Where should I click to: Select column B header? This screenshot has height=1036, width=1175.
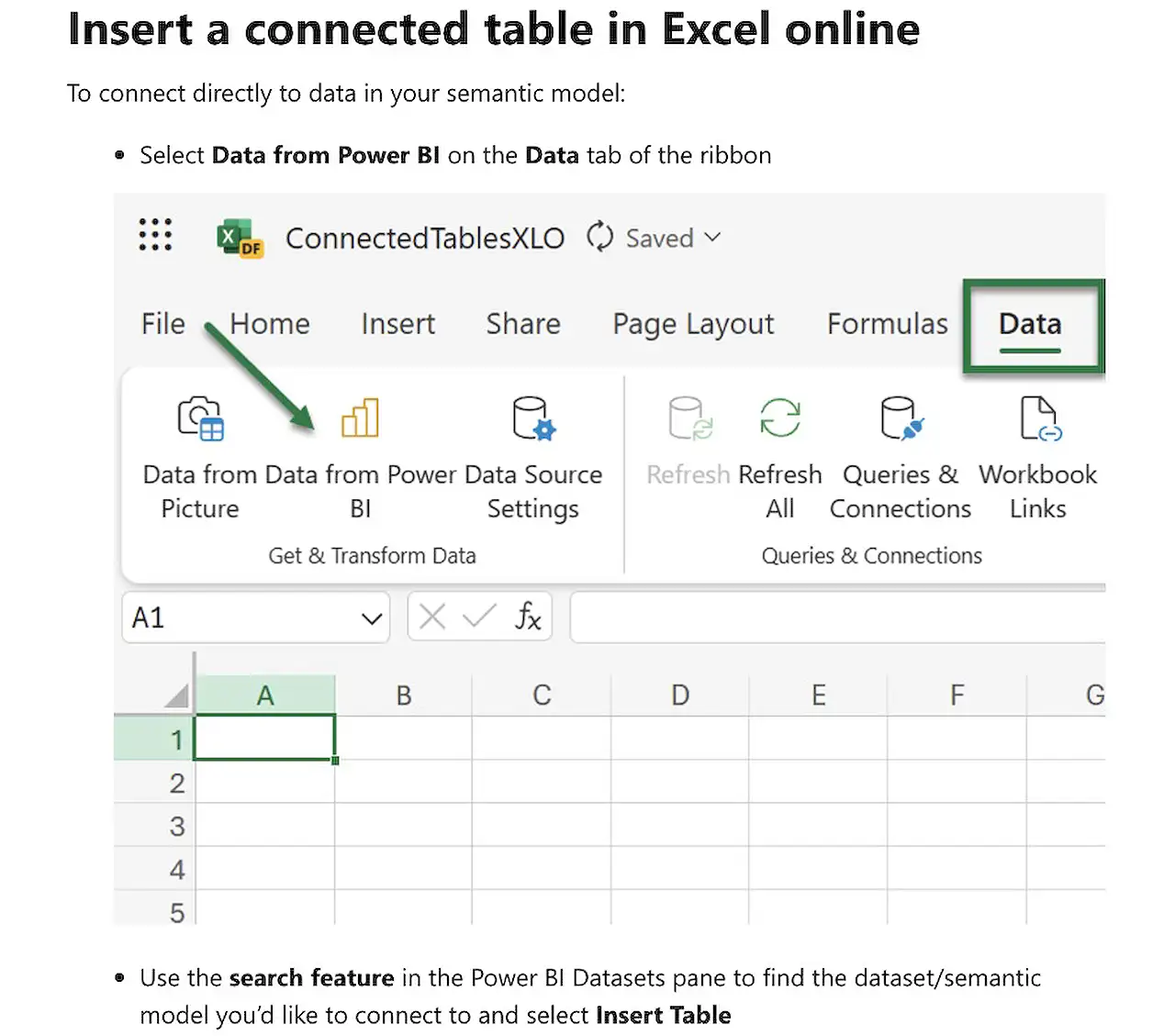click(404, 696)
